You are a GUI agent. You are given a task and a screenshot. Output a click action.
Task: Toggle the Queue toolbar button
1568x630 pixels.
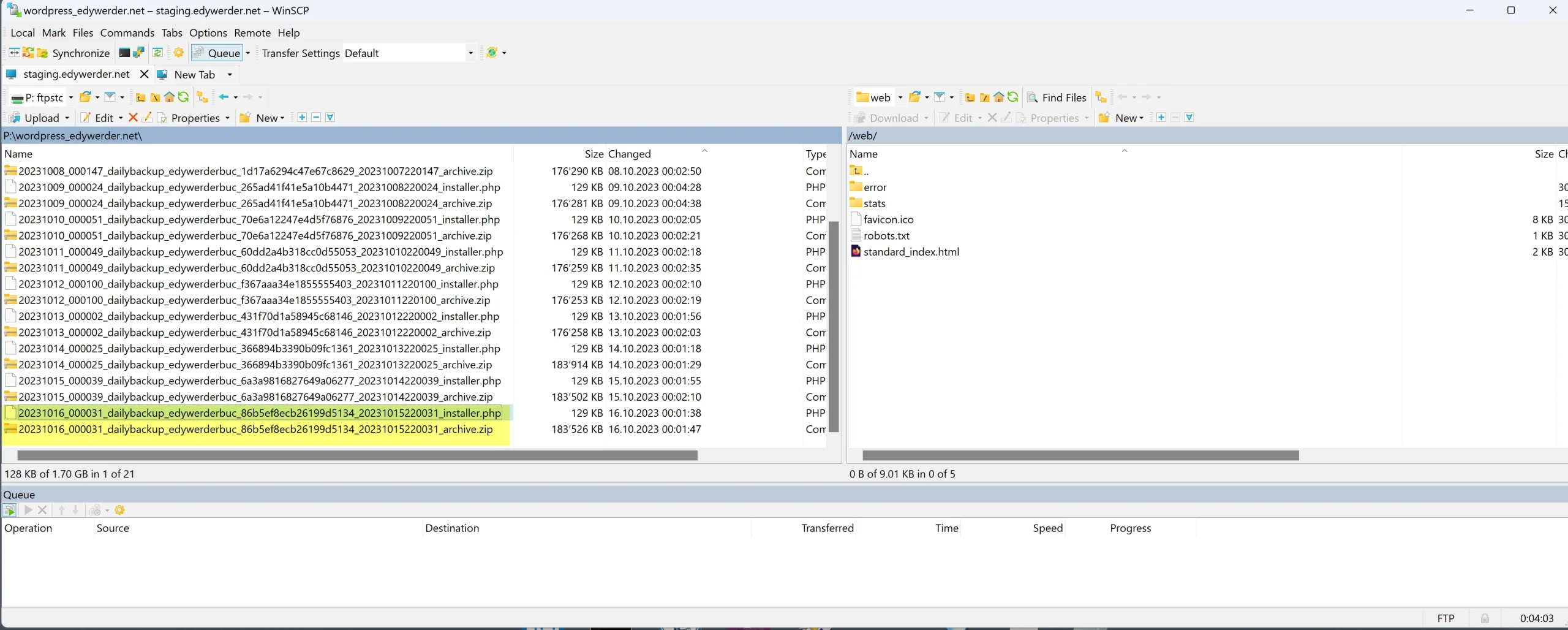click(x=216, y=53)
